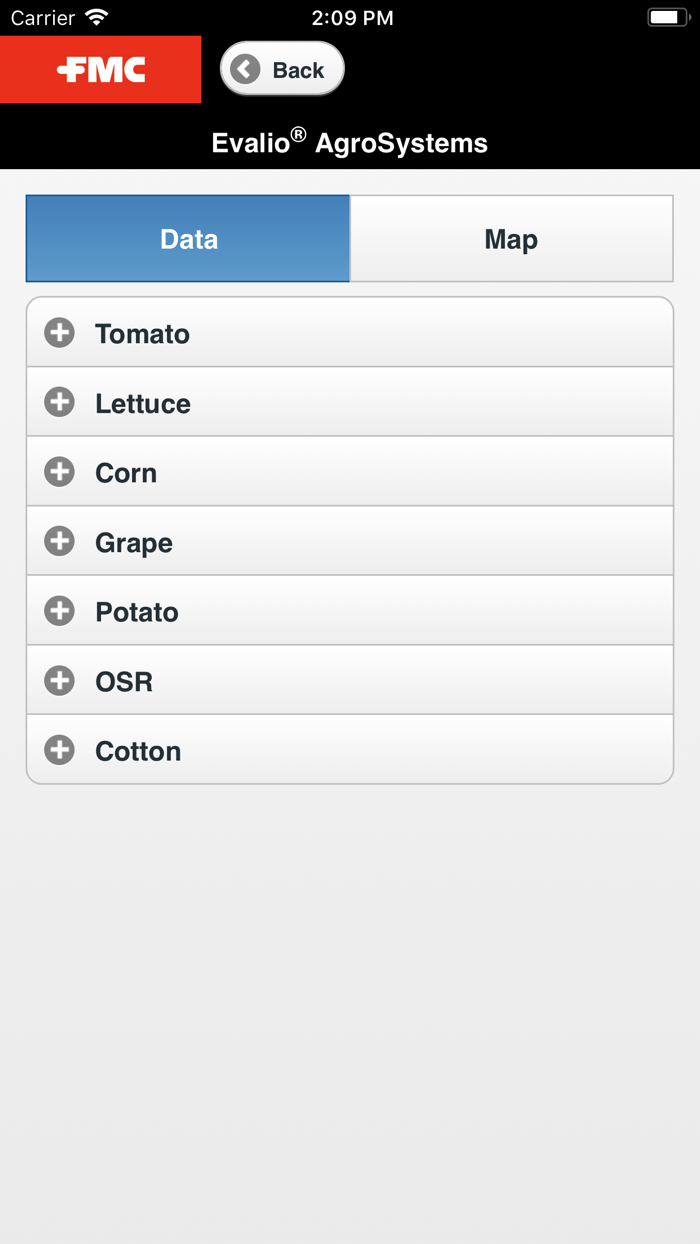Viewport: 700px width, 1244px height.
Task: Hit the plus icon beside Cotton
Action: pyautogui.click(x=60, y=750)
